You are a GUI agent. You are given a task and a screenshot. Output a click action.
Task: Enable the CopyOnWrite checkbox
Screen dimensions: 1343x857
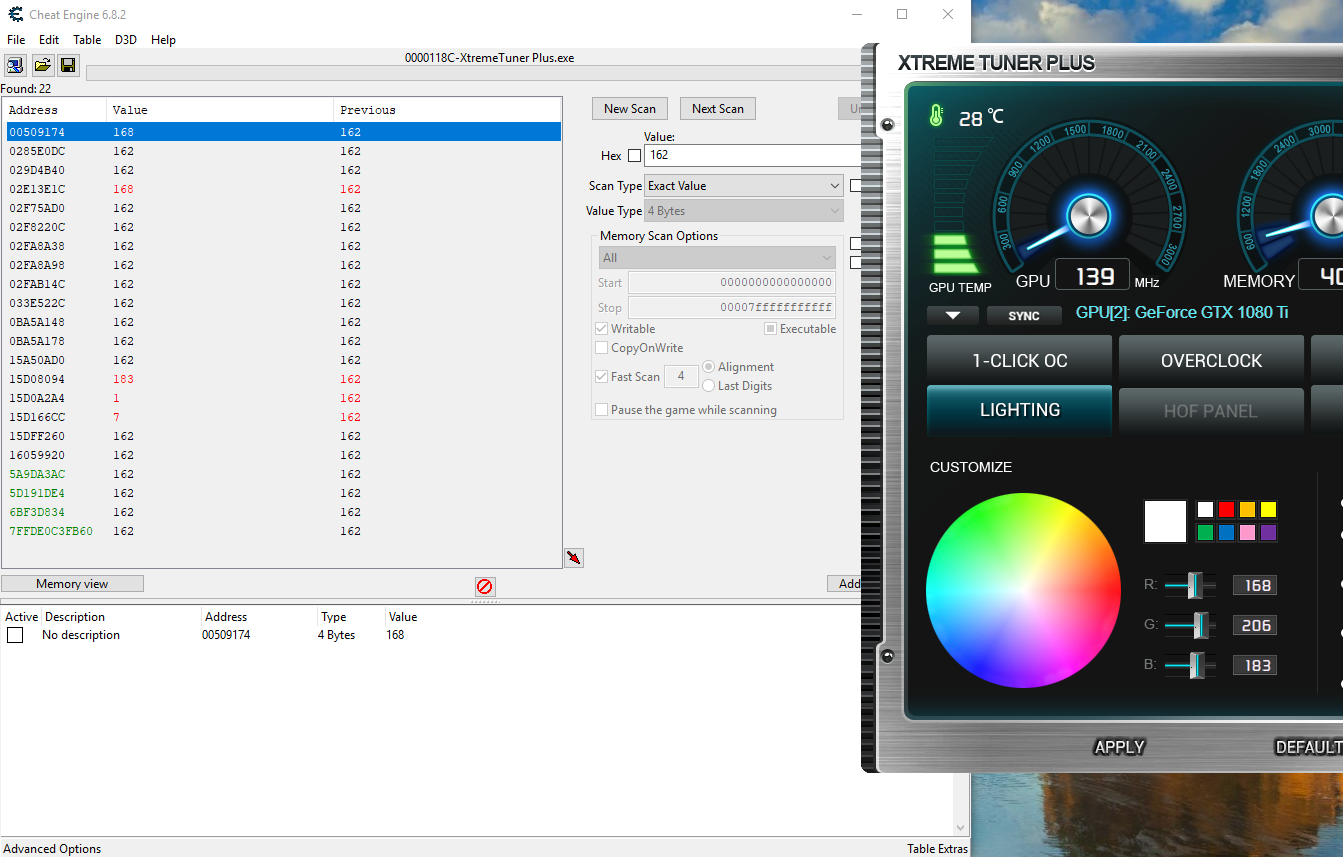601,348
